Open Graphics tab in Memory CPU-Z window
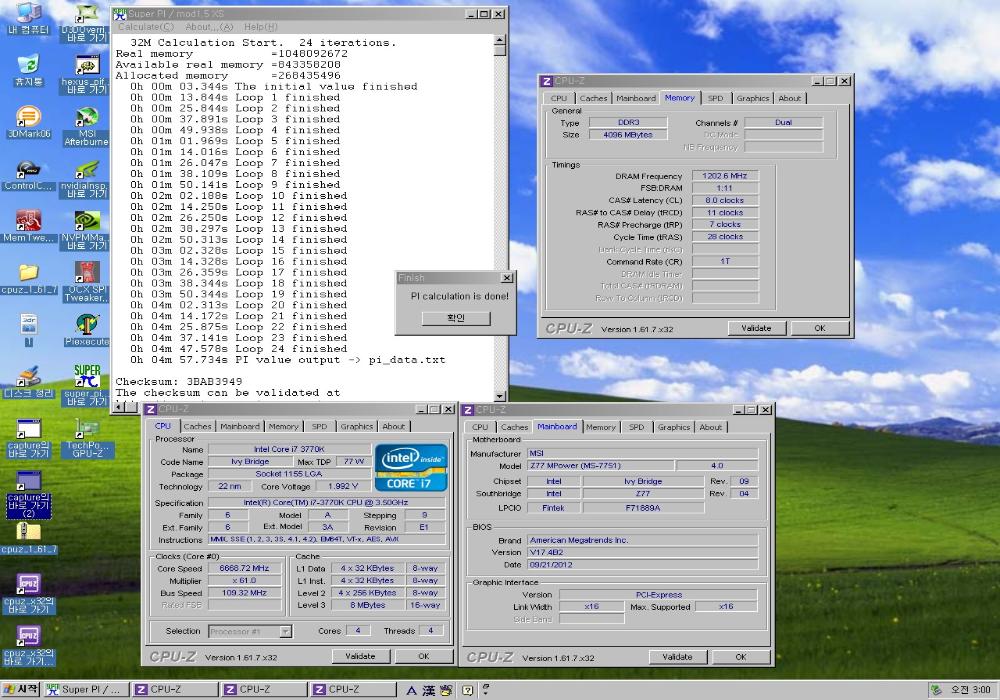 753,98
